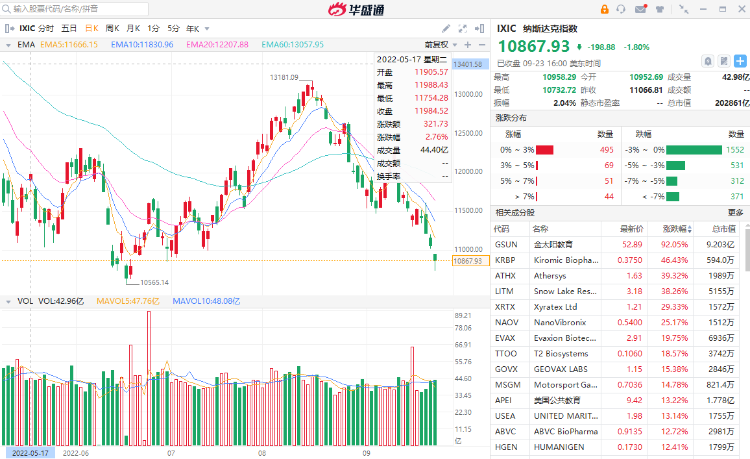Viewport: 750px width, 459px height.
Task: Click the EMA60 value label
Action: (292, 44)
